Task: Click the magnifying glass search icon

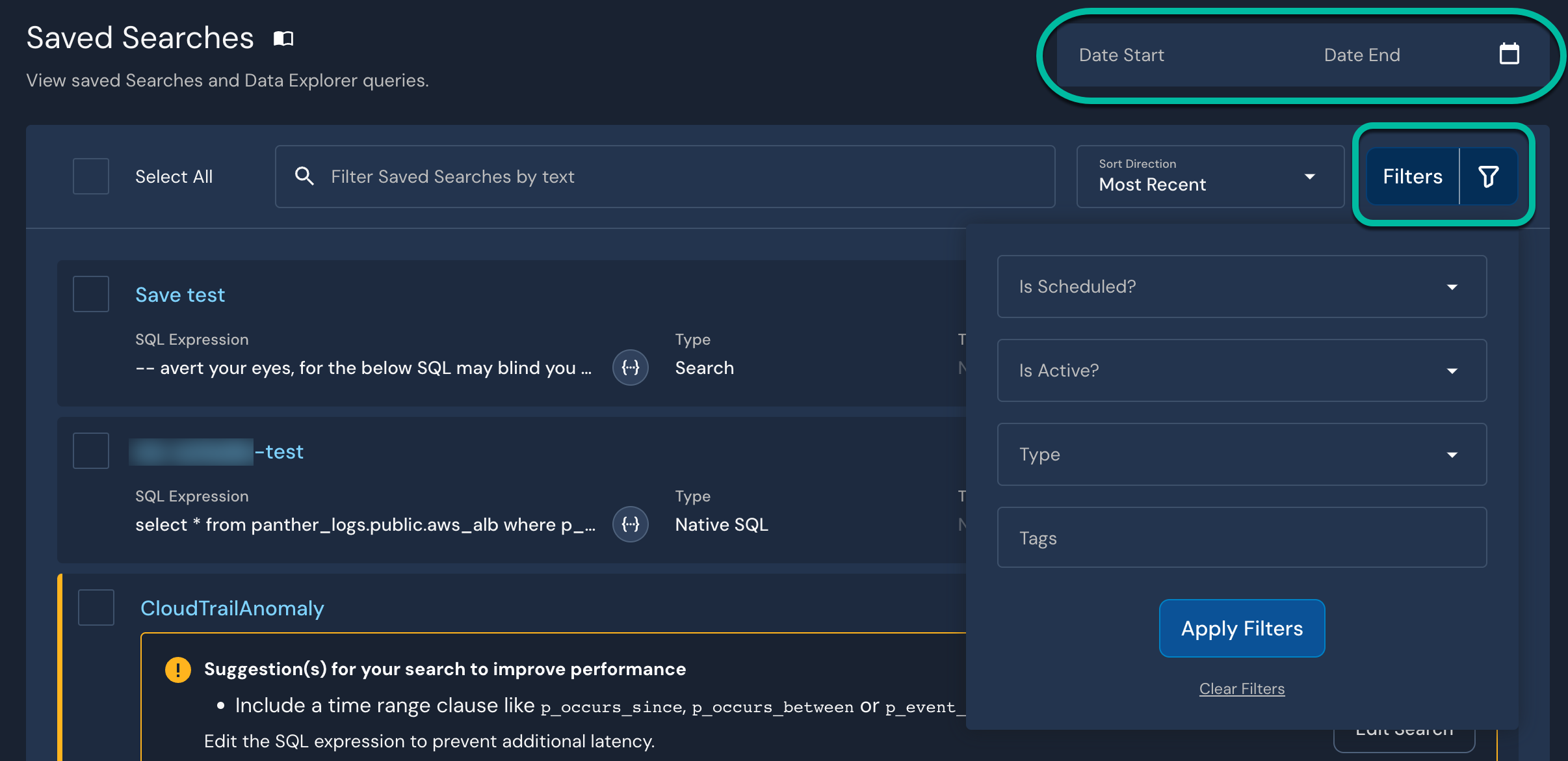Action: click(x=304, y=176)
